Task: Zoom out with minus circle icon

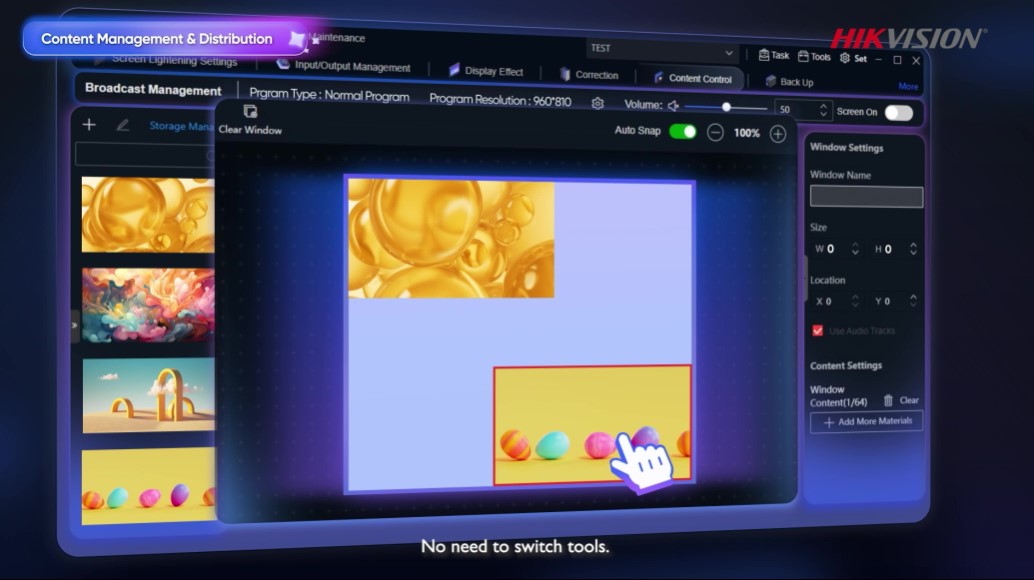Action: (715, 132)
